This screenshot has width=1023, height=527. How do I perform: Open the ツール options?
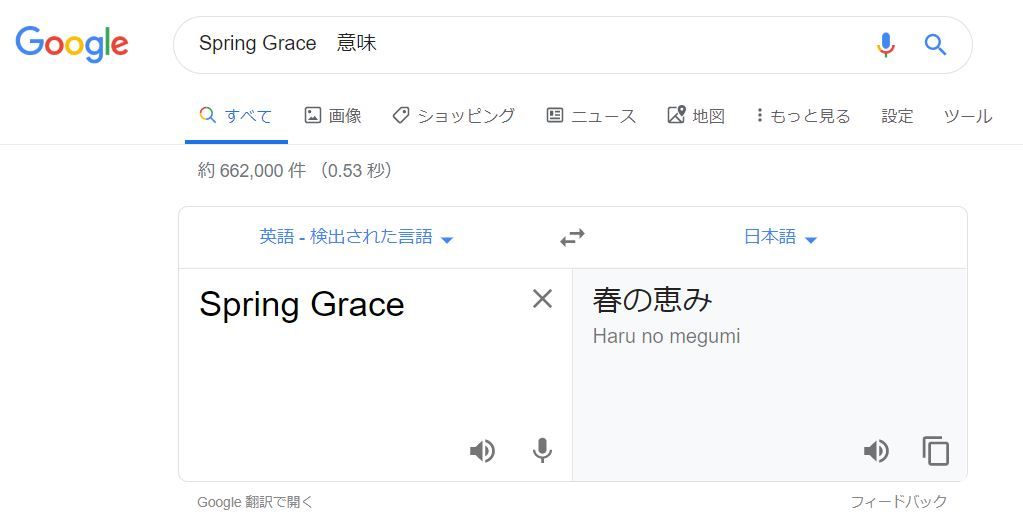[x=968, y=116]
